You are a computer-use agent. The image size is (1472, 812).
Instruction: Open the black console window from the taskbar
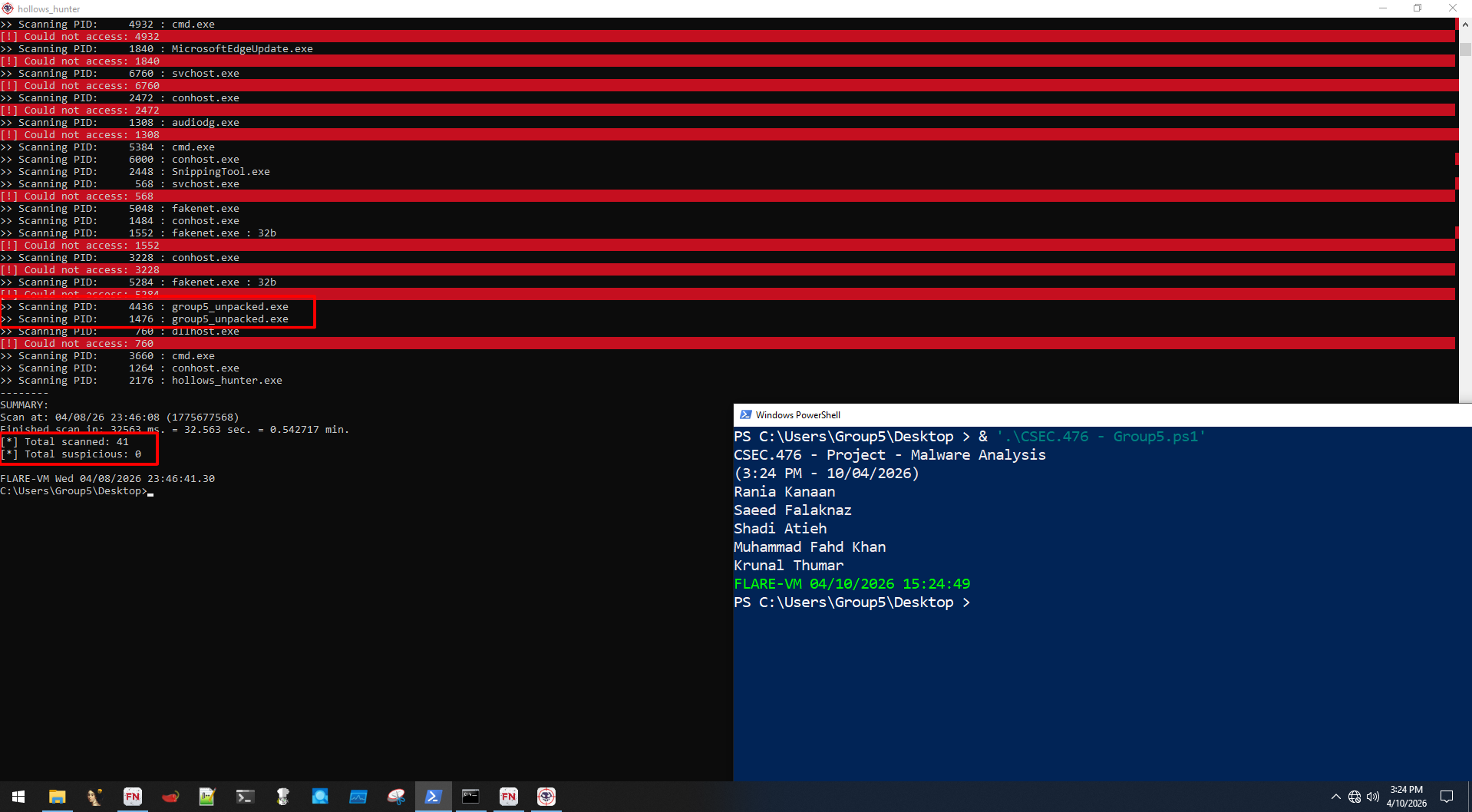(x=470, y=797)
